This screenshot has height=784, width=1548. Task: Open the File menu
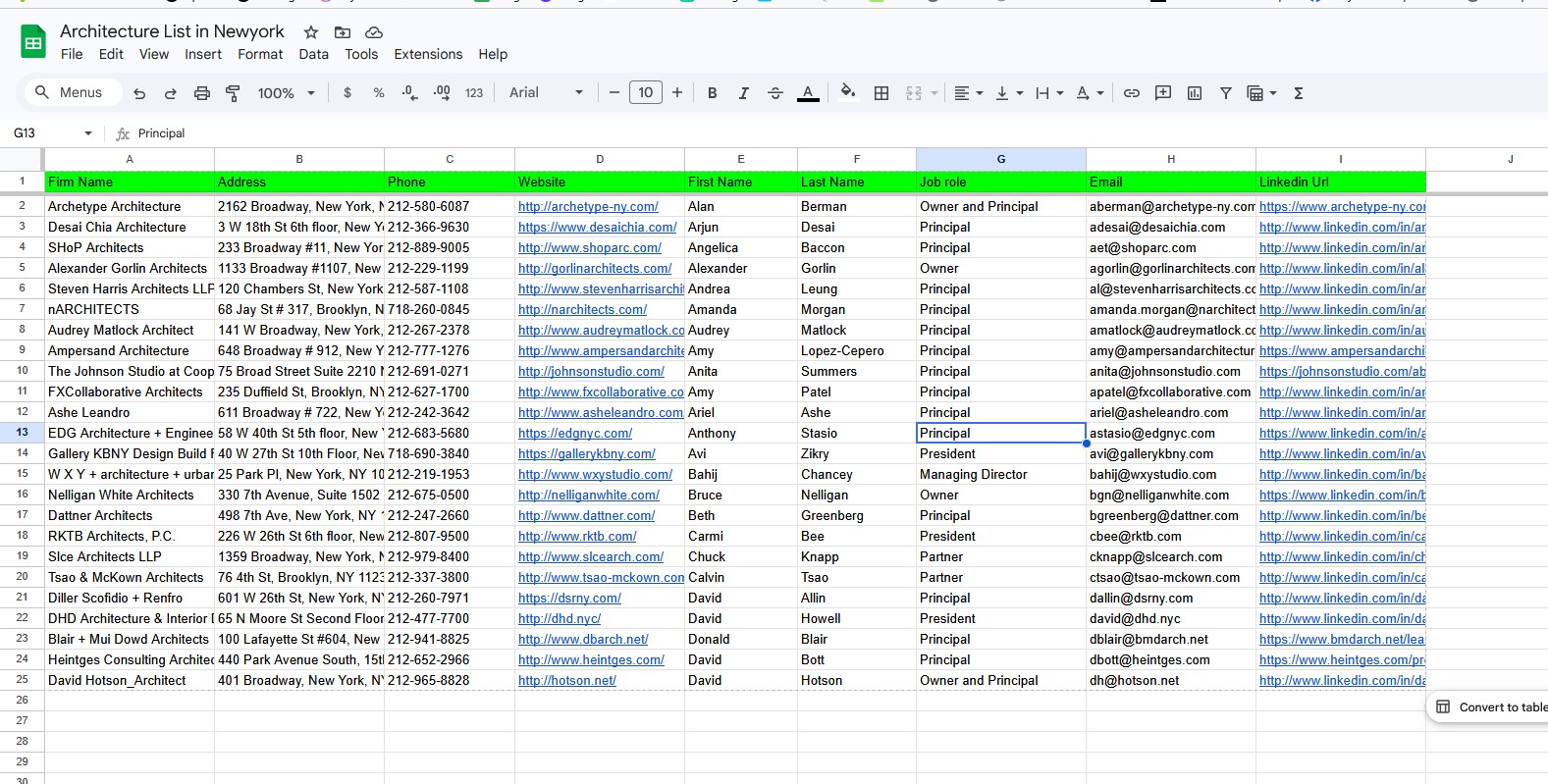(x=72, y=54)
